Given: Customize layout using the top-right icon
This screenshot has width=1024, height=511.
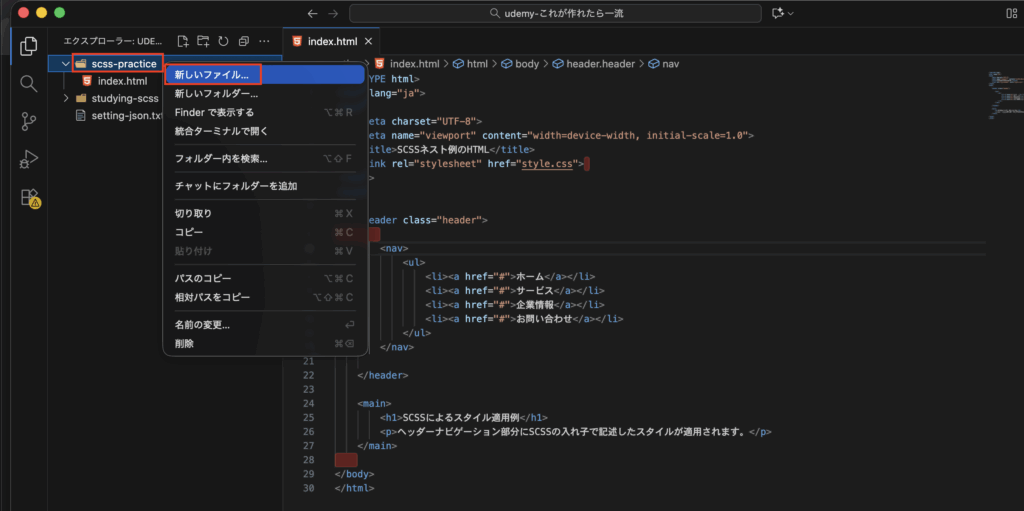Looking at the screenshot, I should [x=1009, y=13].
